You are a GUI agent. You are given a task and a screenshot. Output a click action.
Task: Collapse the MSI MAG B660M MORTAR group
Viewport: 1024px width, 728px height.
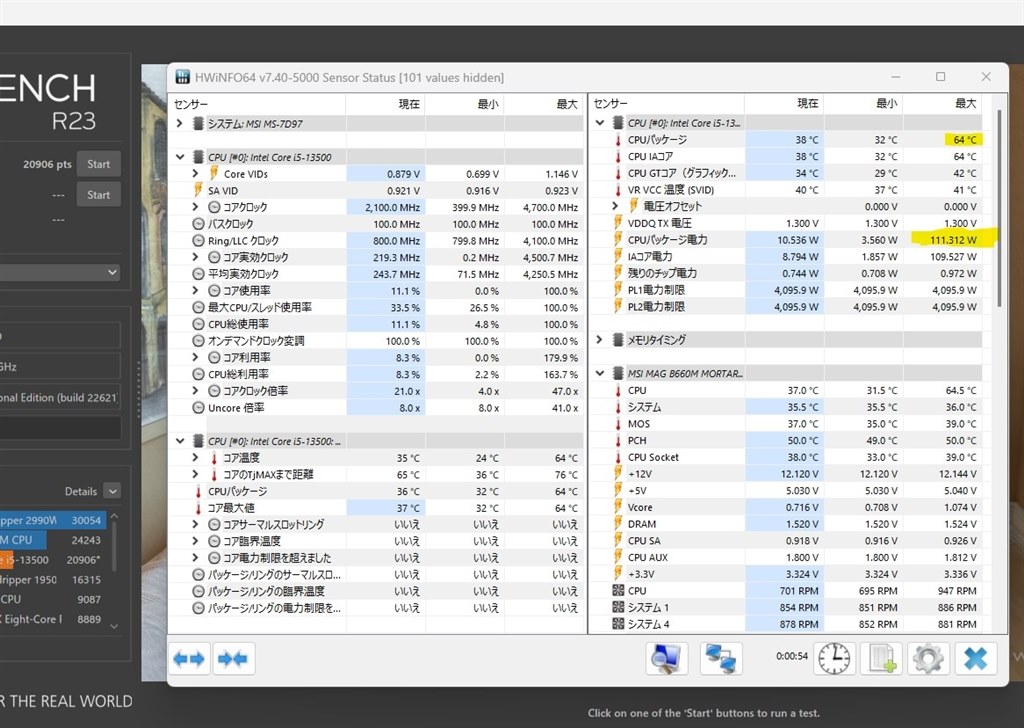pos(600,373)
